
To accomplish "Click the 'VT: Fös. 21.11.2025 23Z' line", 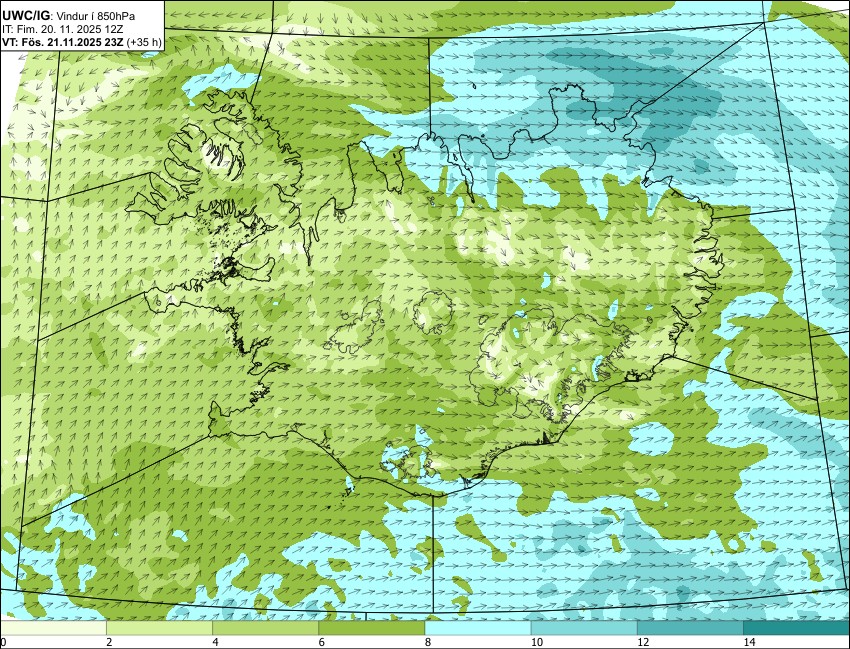I will 63,43.
